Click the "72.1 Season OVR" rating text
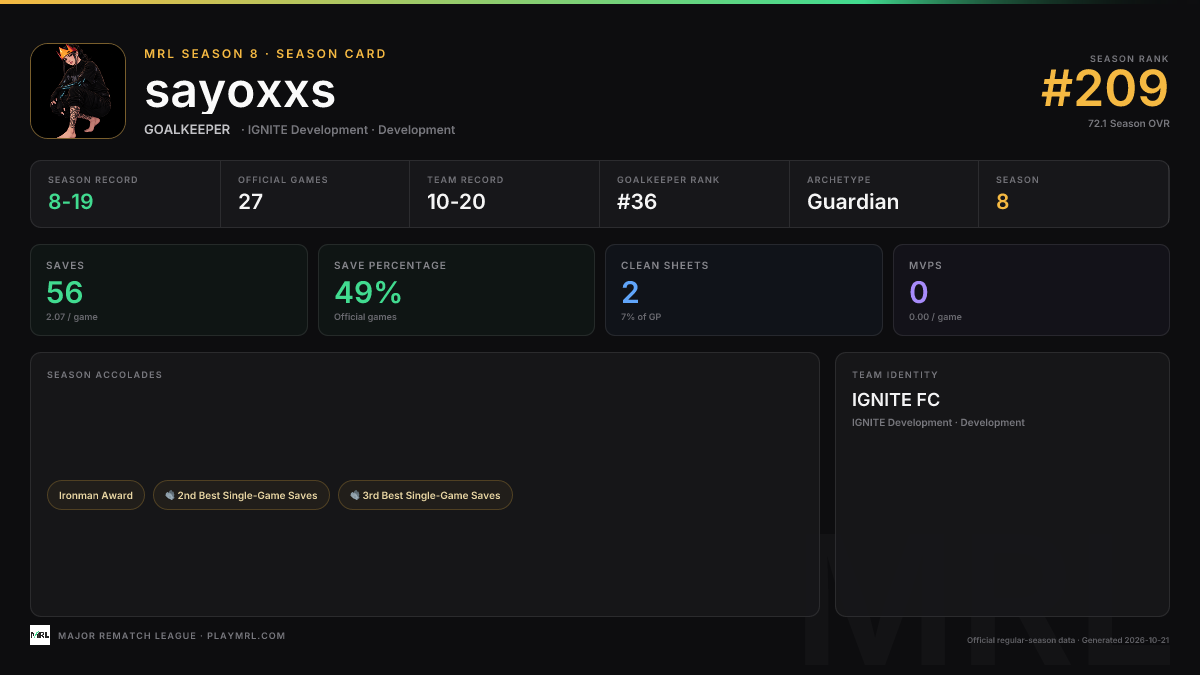Screen dimensions: 1200x675 tap(1129, 124)
